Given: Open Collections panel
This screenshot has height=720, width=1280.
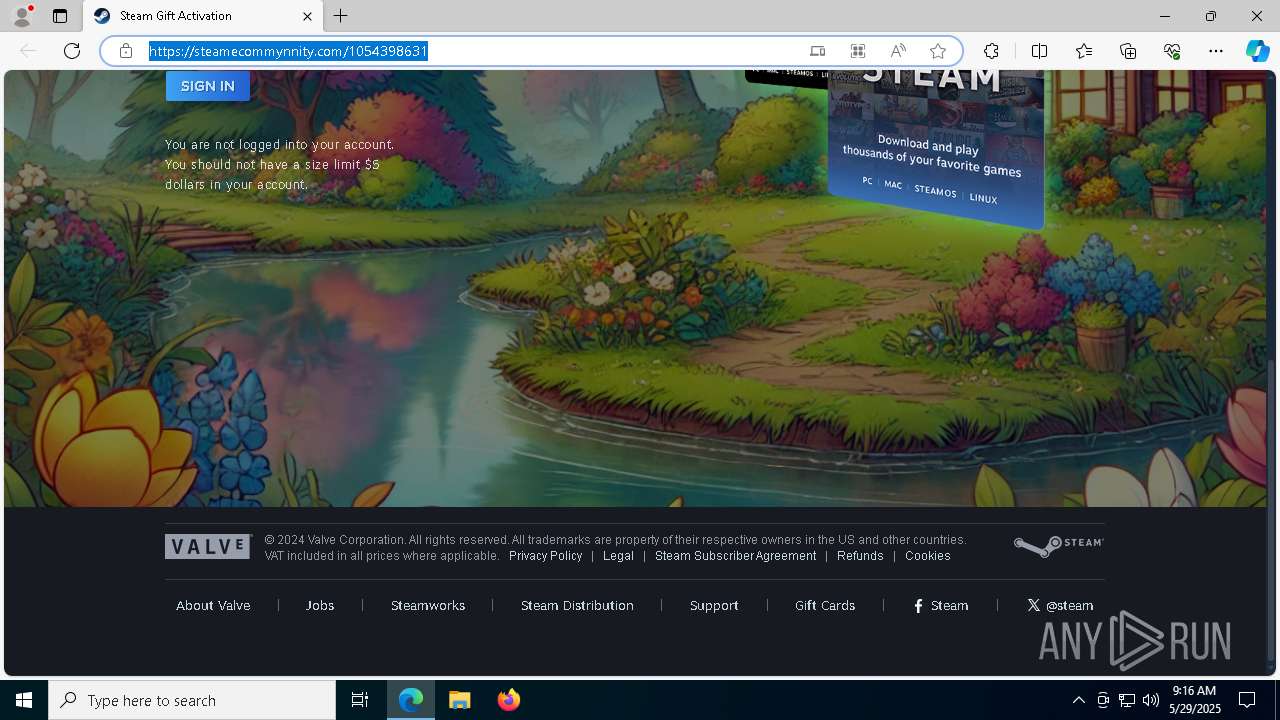Looking at the screenshot, I should click(x=1128, y=51).
